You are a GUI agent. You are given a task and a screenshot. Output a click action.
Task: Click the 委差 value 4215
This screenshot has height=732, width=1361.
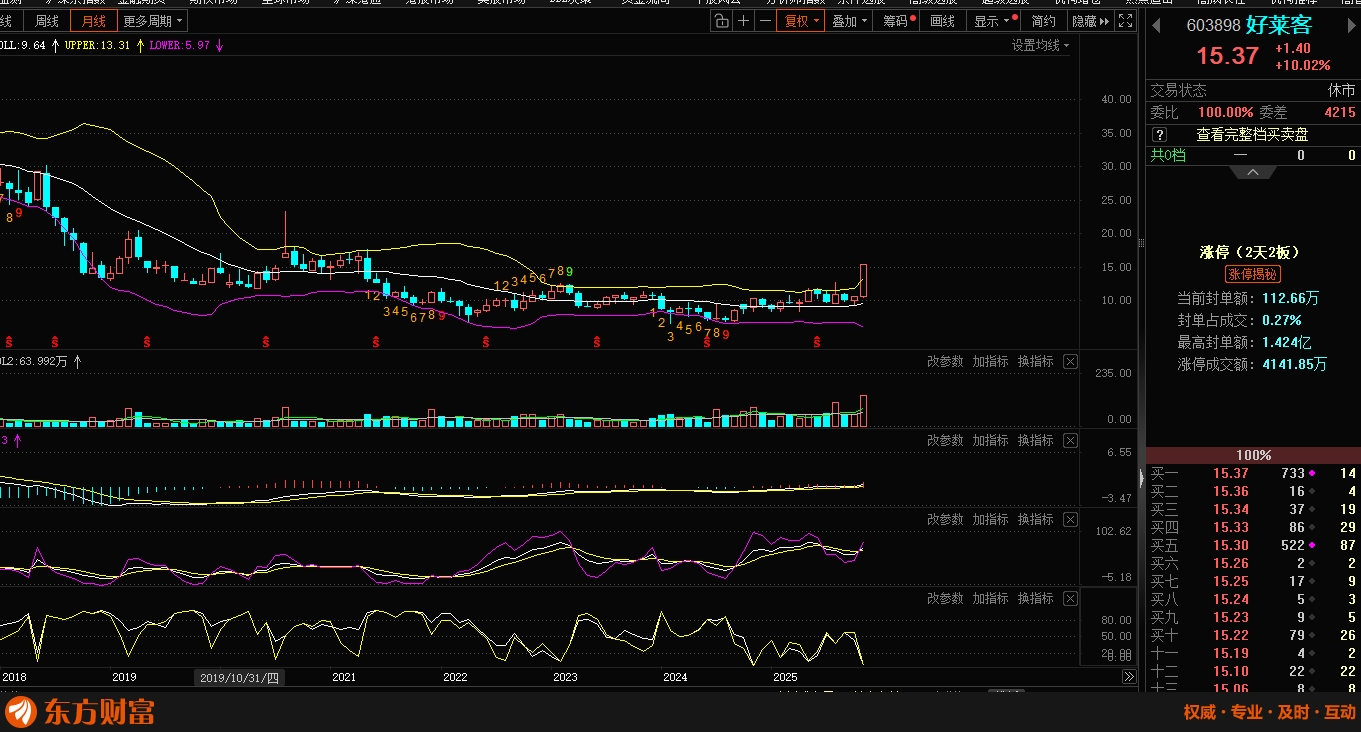(1339, 113)
